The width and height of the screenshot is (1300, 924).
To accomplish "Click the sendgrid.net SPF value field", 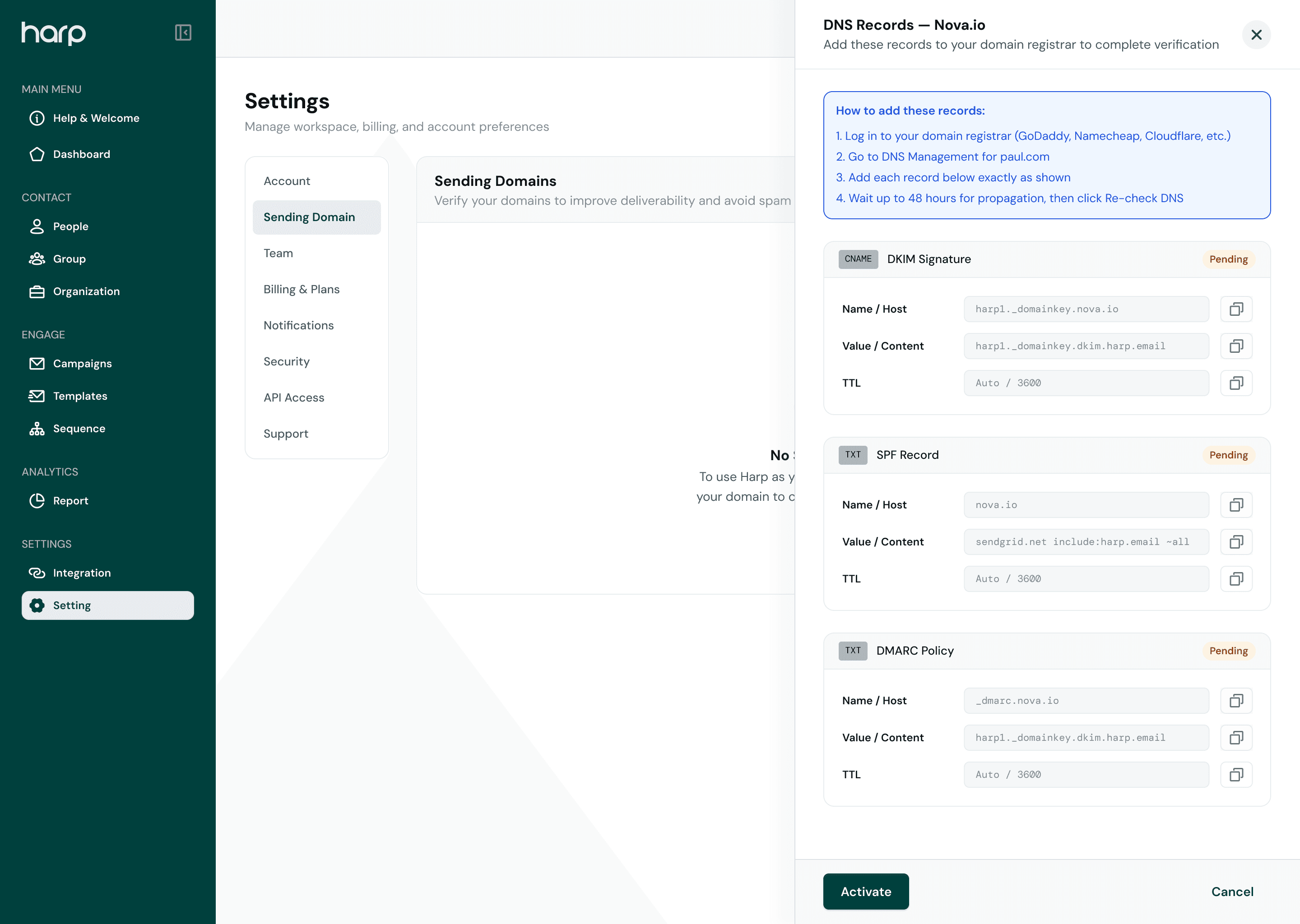I will tap(1086, 542).
